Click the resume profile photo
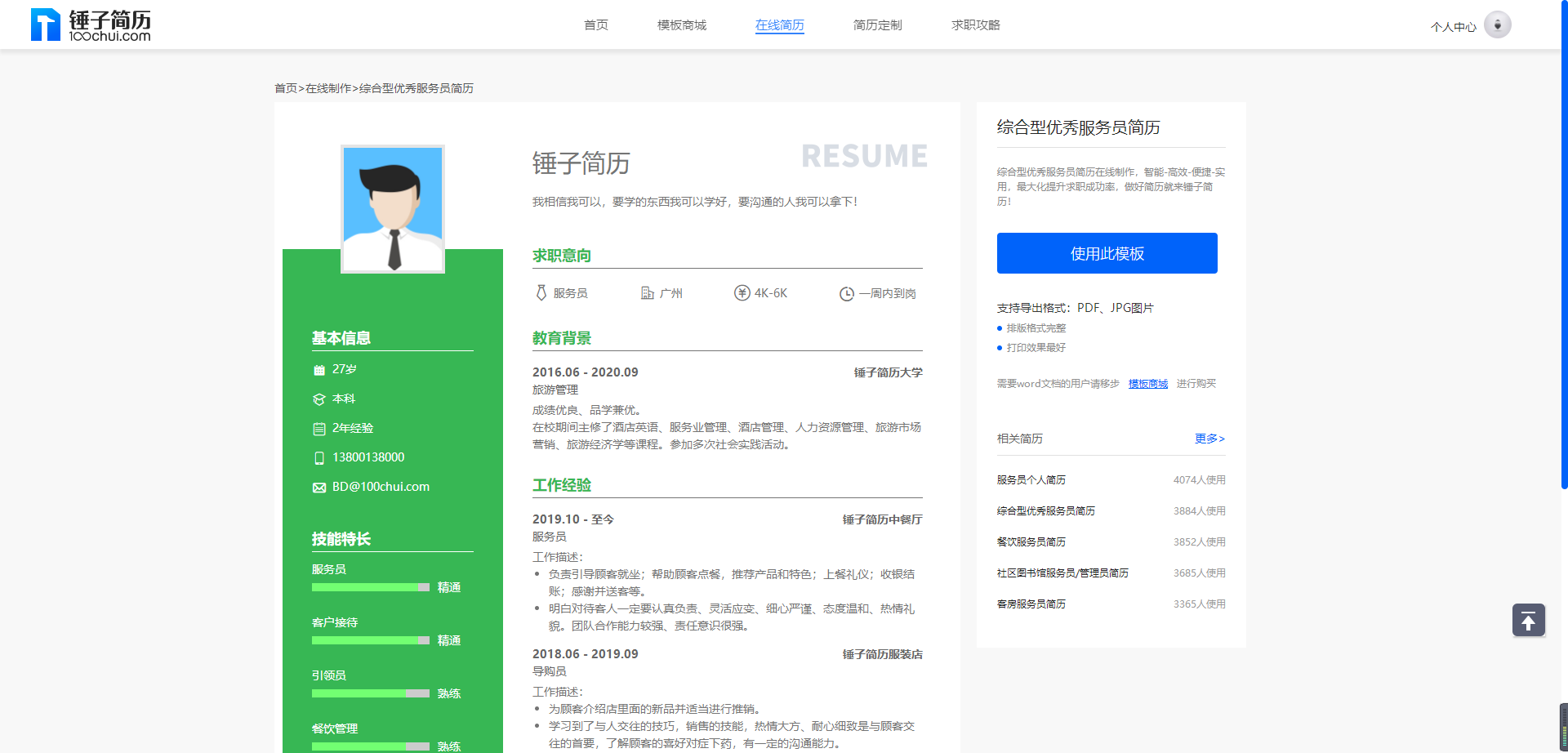The width and height of the screenshot is (1568, 753). pos(393,209)
